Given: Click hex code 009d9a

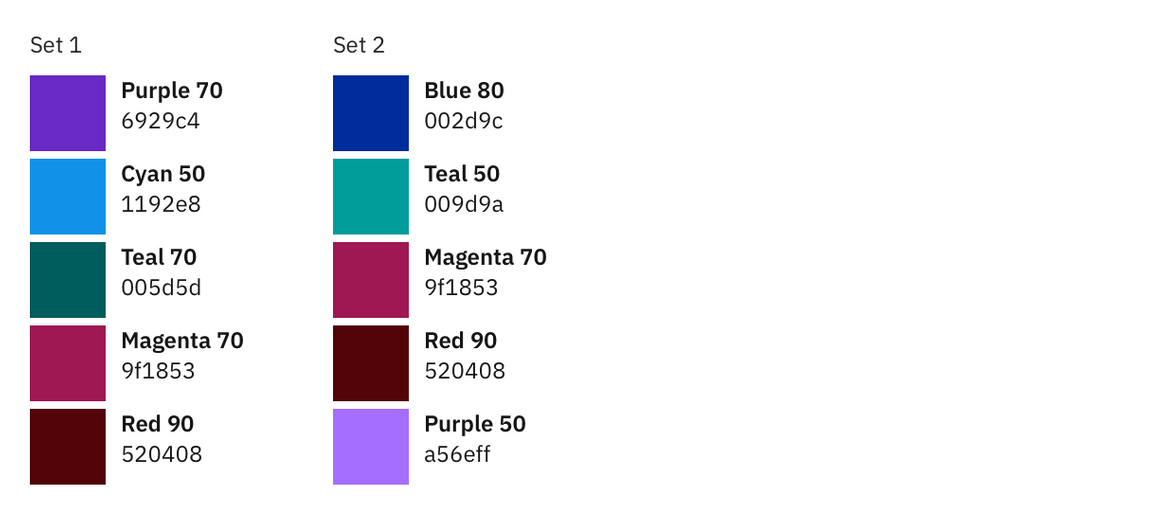Looking at the screenshot, I should pyautogui.click(x=464, y=205).
